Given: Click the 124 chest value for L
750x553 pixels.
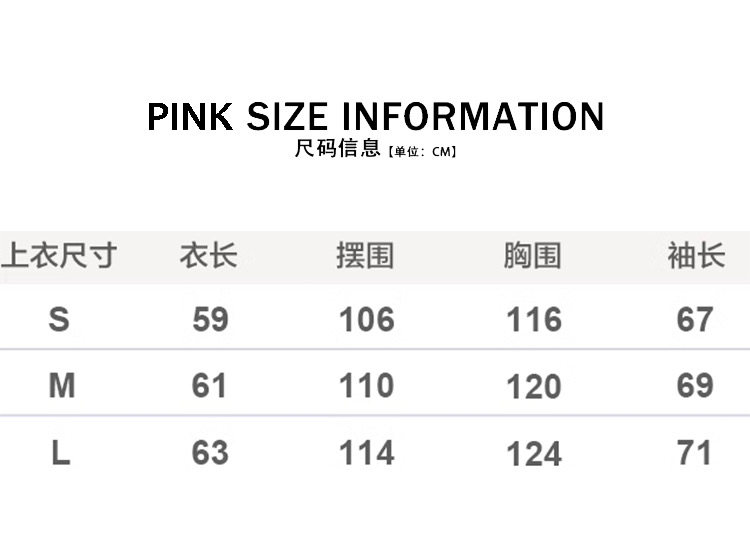Looking at the screenshot, I should [x=533, y=454].
